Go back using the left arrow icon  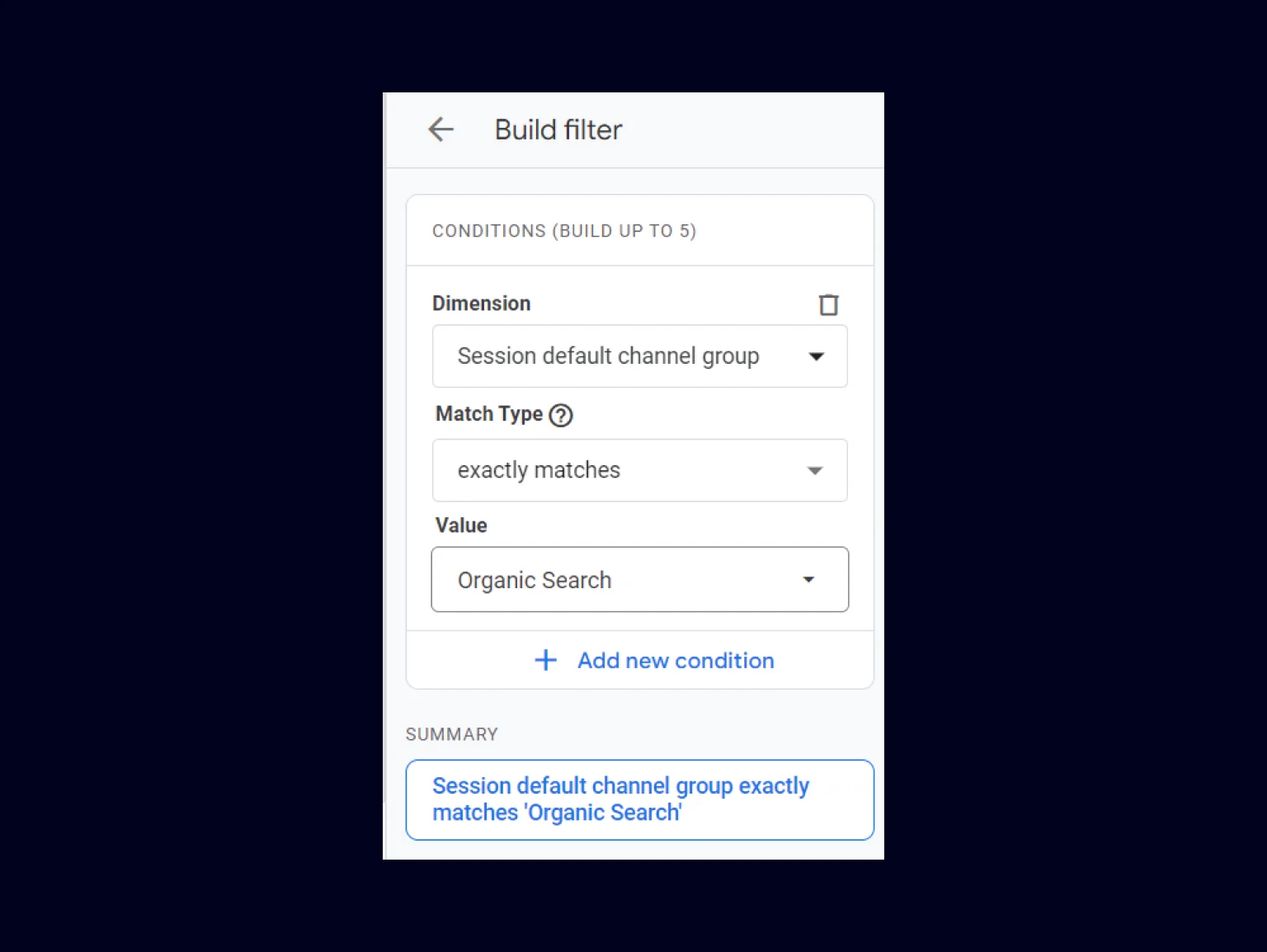click(441, 130)
